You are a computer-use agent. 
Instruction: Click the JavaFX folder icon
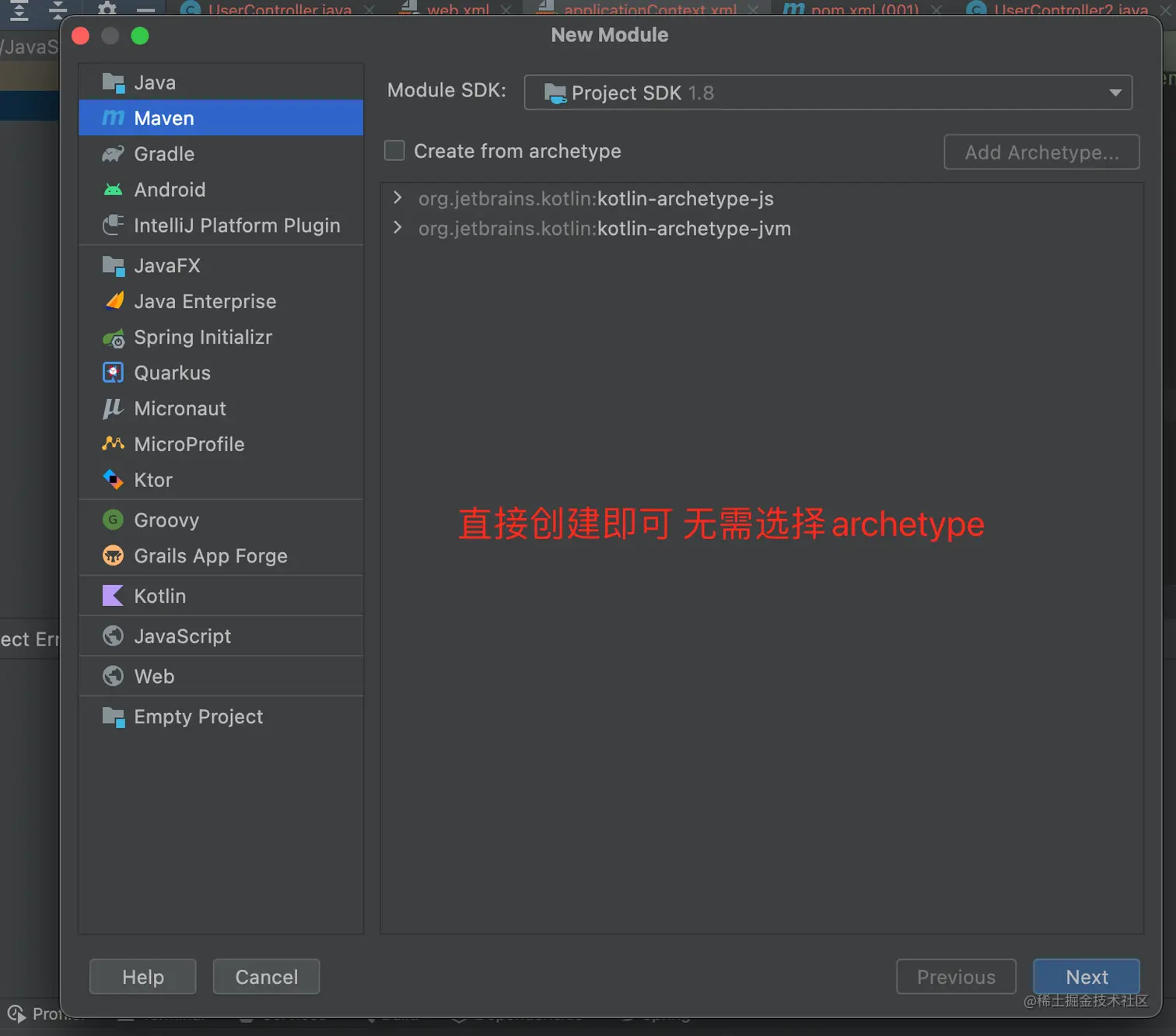point(114,266)
